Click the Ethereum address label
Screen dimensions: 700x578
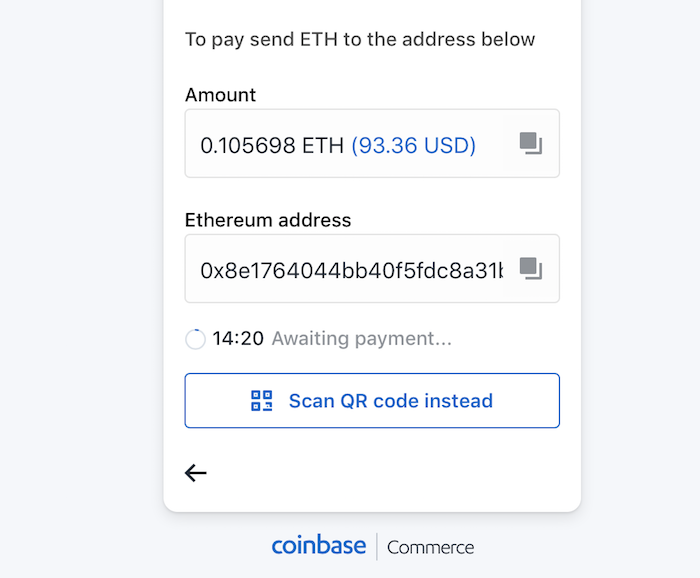click(268, 220)
